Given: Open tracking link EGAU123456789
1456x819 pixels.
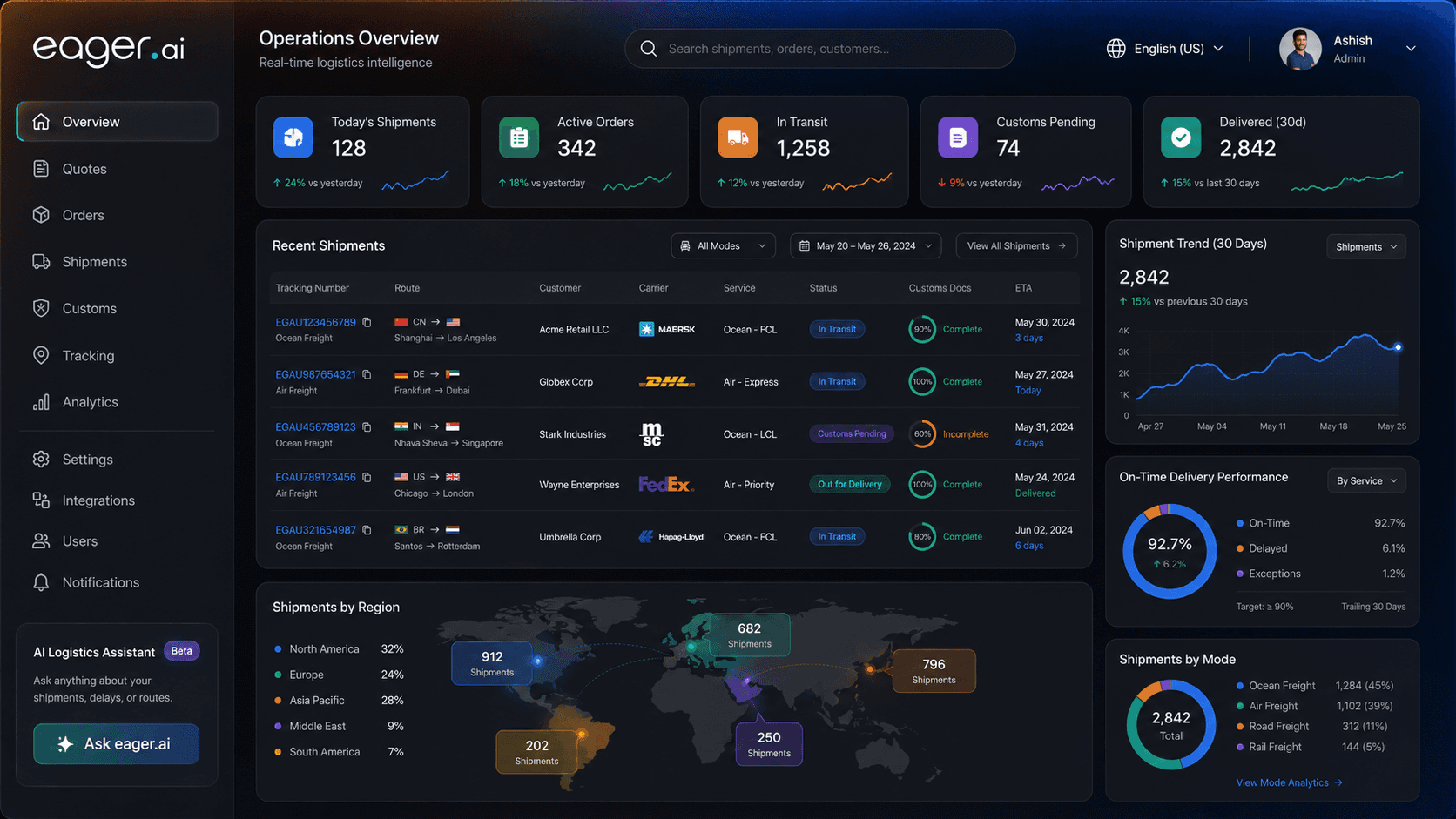Looking at the screenshot, I should [x=315, y=322].
